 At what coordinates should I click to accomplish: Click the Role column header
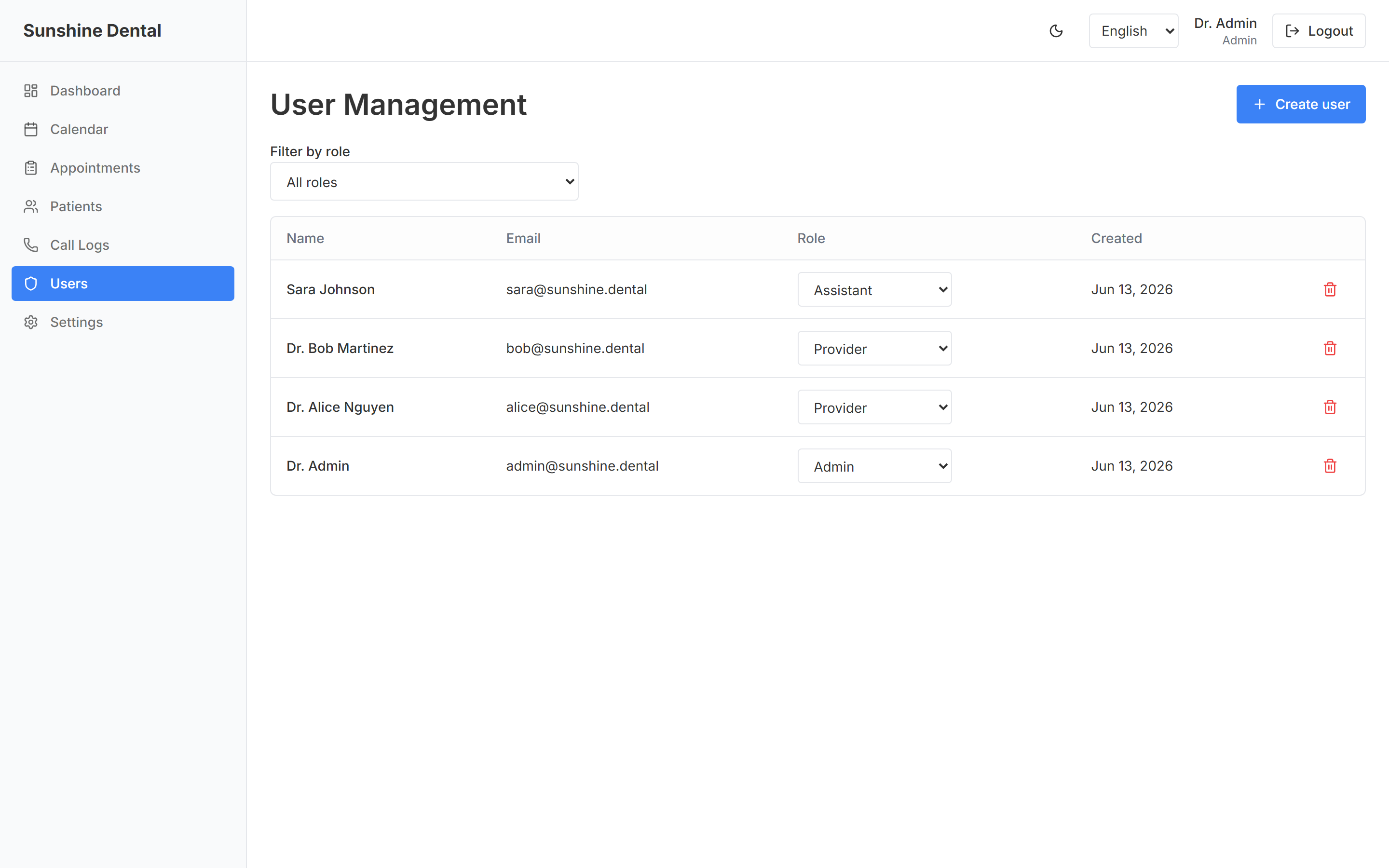[x=811, y=238]
